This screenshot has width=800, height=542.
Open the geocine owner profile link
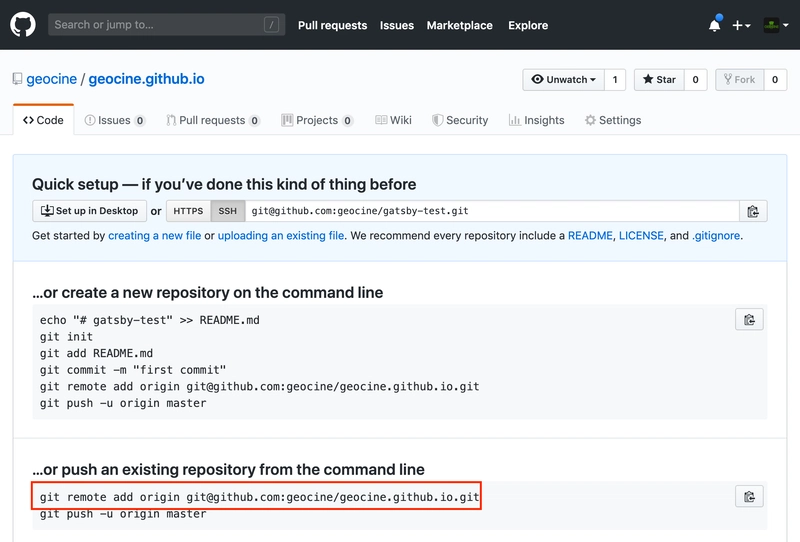[x=52, y=79]
